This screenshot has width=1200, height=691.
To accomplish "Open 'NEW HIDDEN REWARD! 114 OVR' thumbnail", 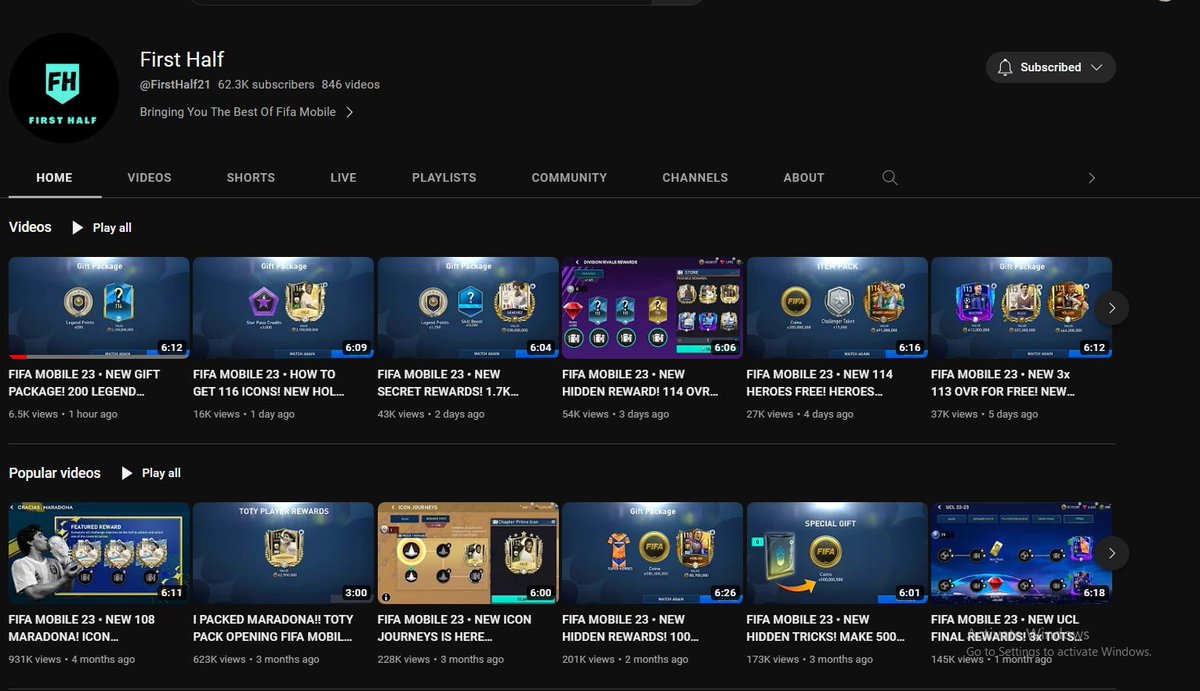I will point(652,308).
